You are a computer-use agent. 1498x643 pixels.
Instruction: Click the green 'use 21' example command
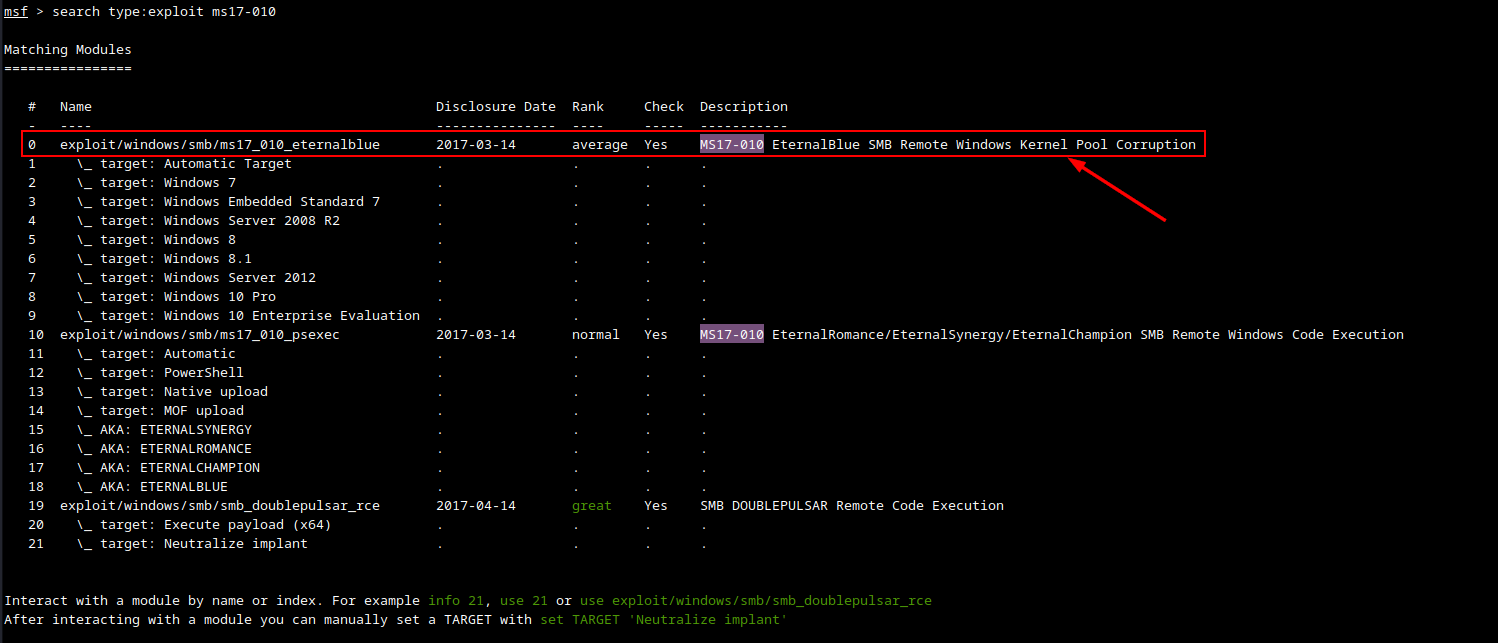coord(523,601)
